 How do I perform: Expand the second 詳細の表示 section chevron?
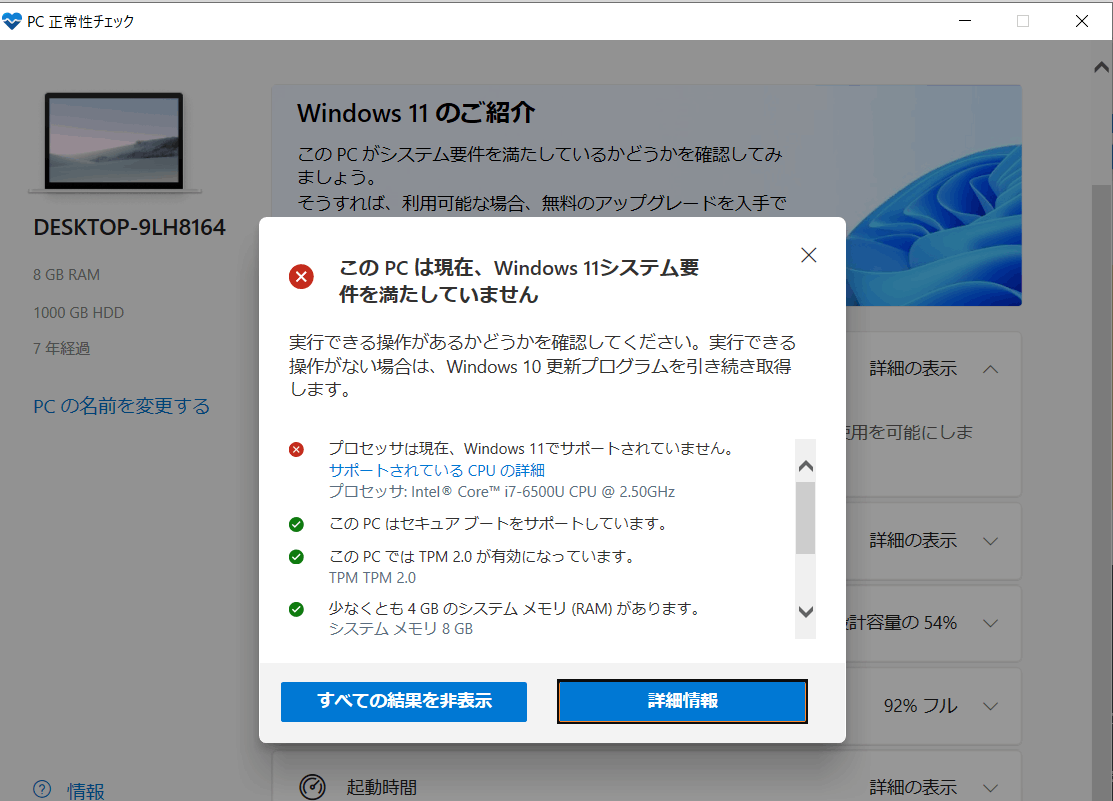[991, 541]
